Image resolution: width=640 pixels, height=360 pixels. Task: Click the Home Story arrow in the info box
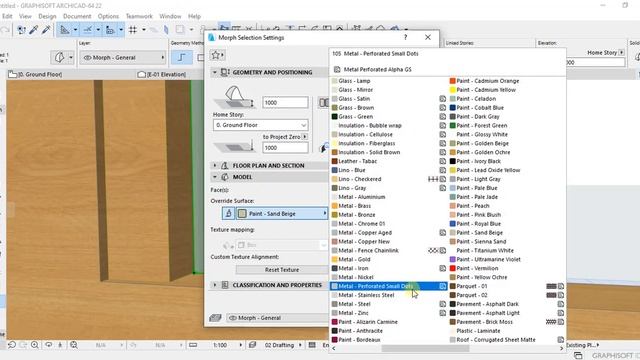621,52
